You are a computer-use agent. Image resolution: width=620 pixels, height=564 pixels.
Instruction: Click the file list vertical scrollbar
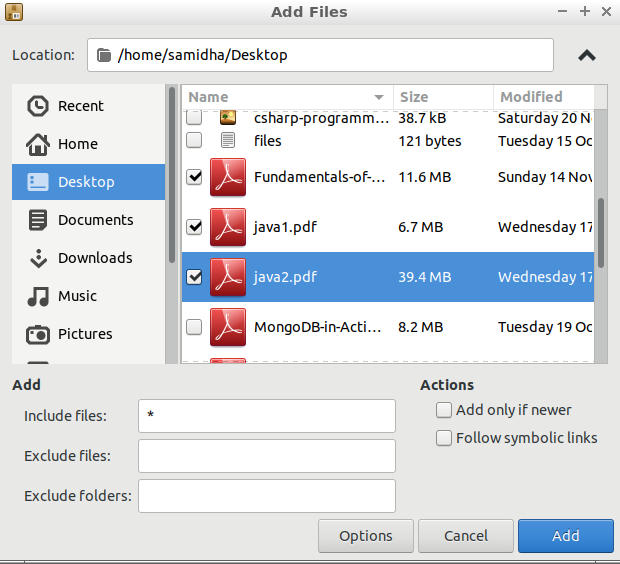click(x=601, y=233)
